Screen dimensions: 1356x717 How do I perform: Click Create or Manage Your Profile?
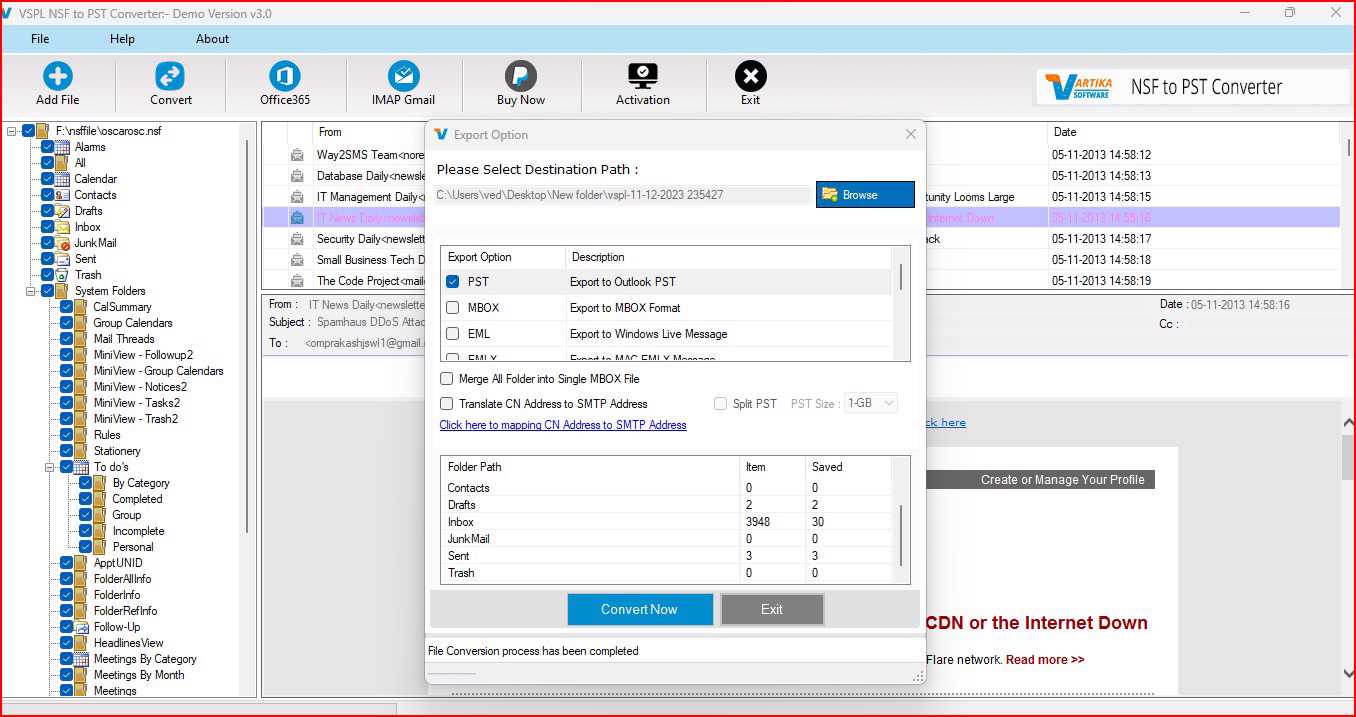pos(1062,480)
